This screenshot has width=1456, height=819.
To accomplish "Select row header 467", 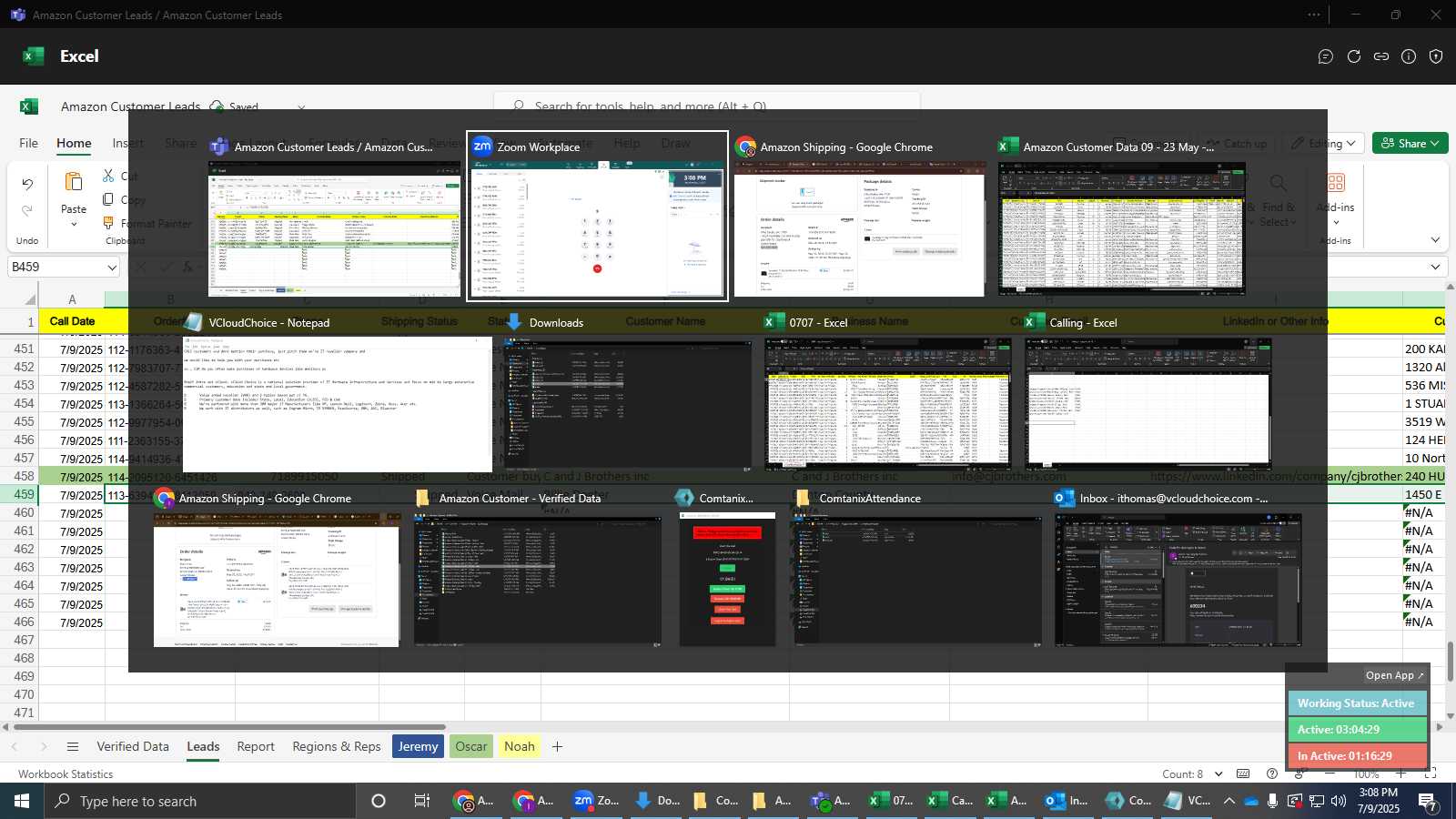I will click(24, 640).
